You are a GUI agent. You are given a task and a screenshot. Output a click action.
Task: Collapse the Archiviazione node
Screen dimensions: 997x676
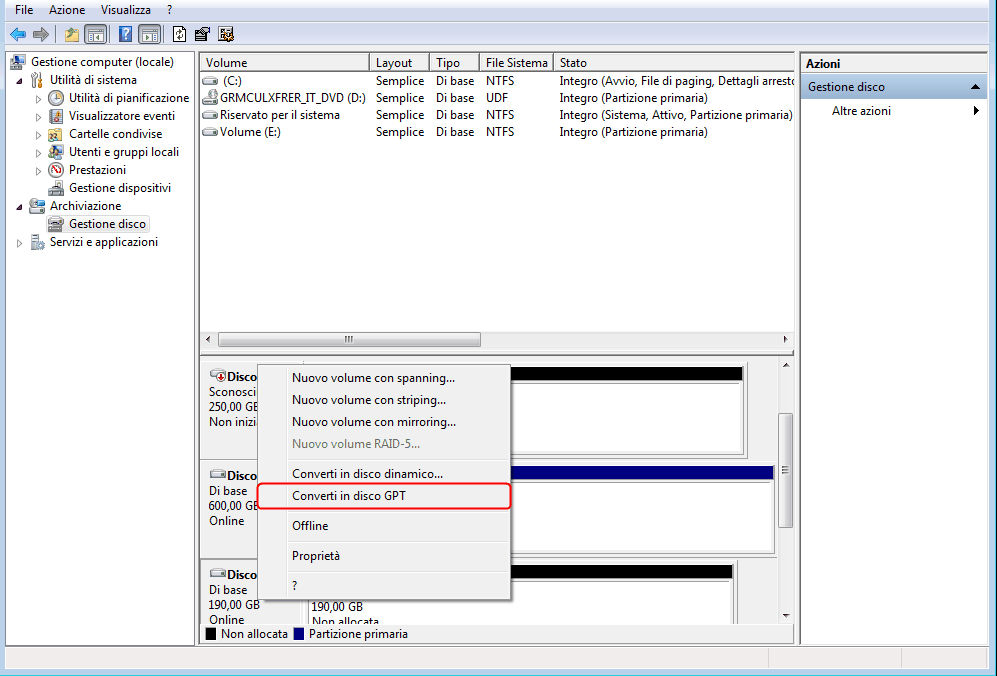[19, 207]
